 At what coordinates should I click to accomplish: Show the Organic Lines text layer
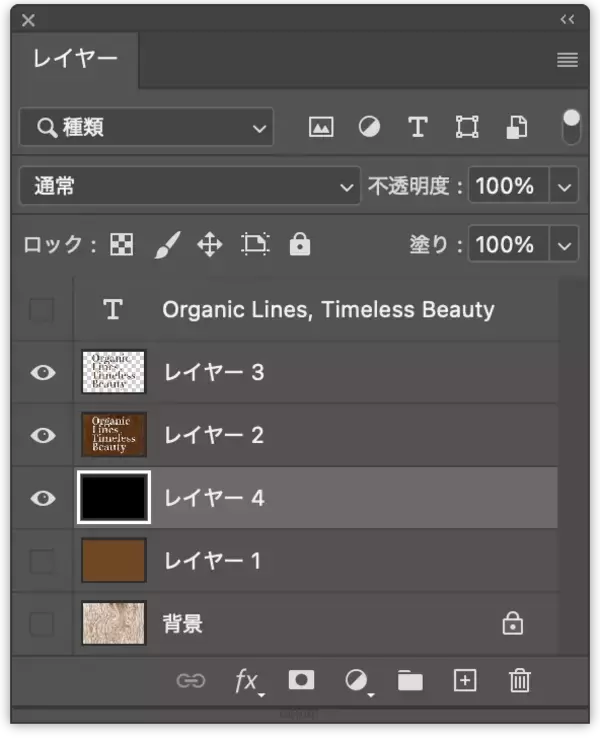(x=41, y=310)
